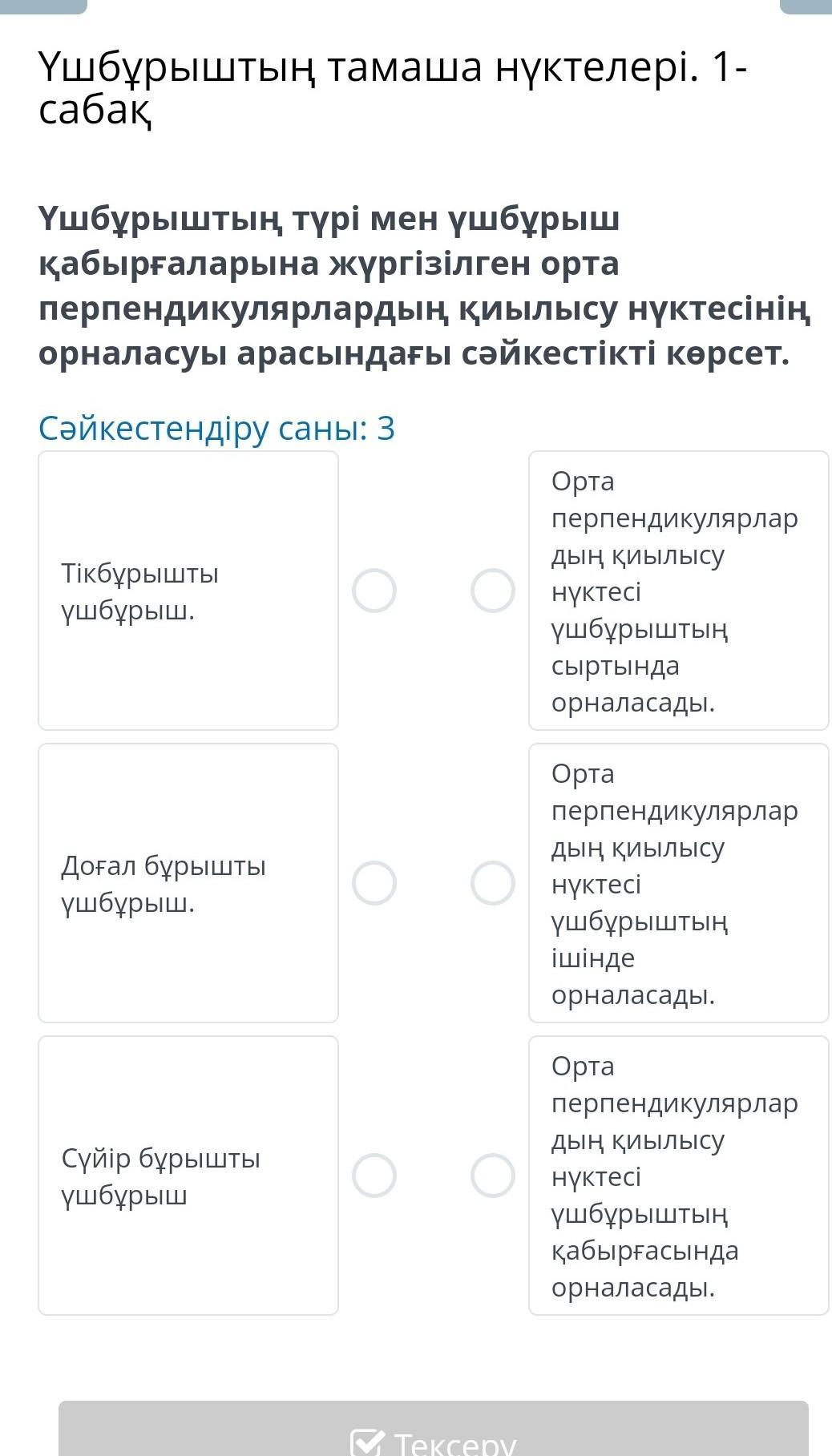Click the 'Сәйкестендіру саны: 3' label
Screen dimensions: 832x1456
216,429
